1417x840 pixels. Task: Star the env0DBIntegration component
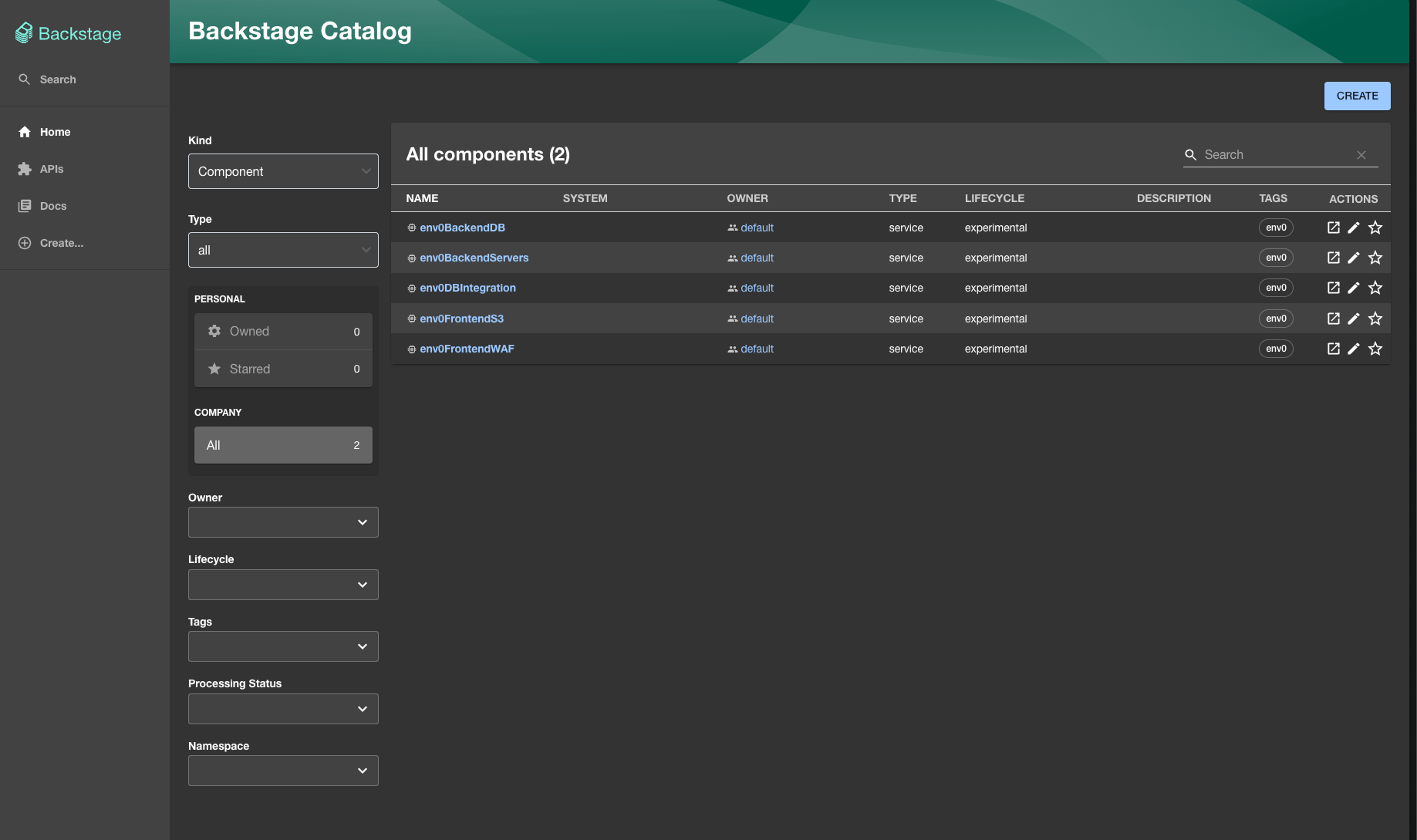pos(1375,288)
